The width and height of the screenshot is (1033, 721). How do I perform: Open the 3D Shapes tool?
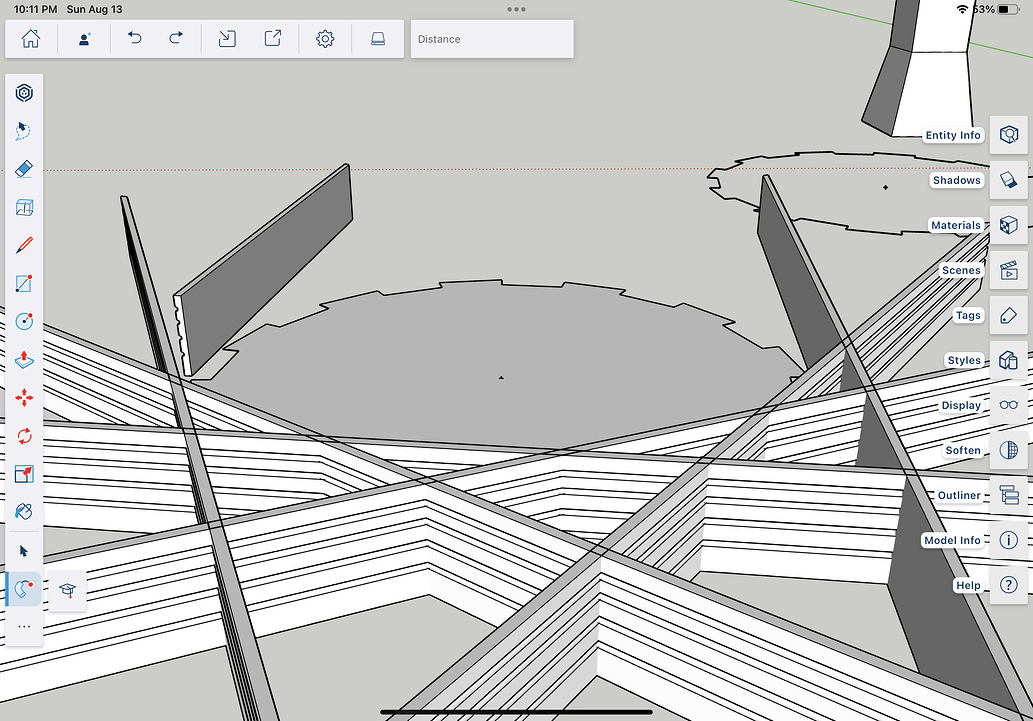coord(23,92)
